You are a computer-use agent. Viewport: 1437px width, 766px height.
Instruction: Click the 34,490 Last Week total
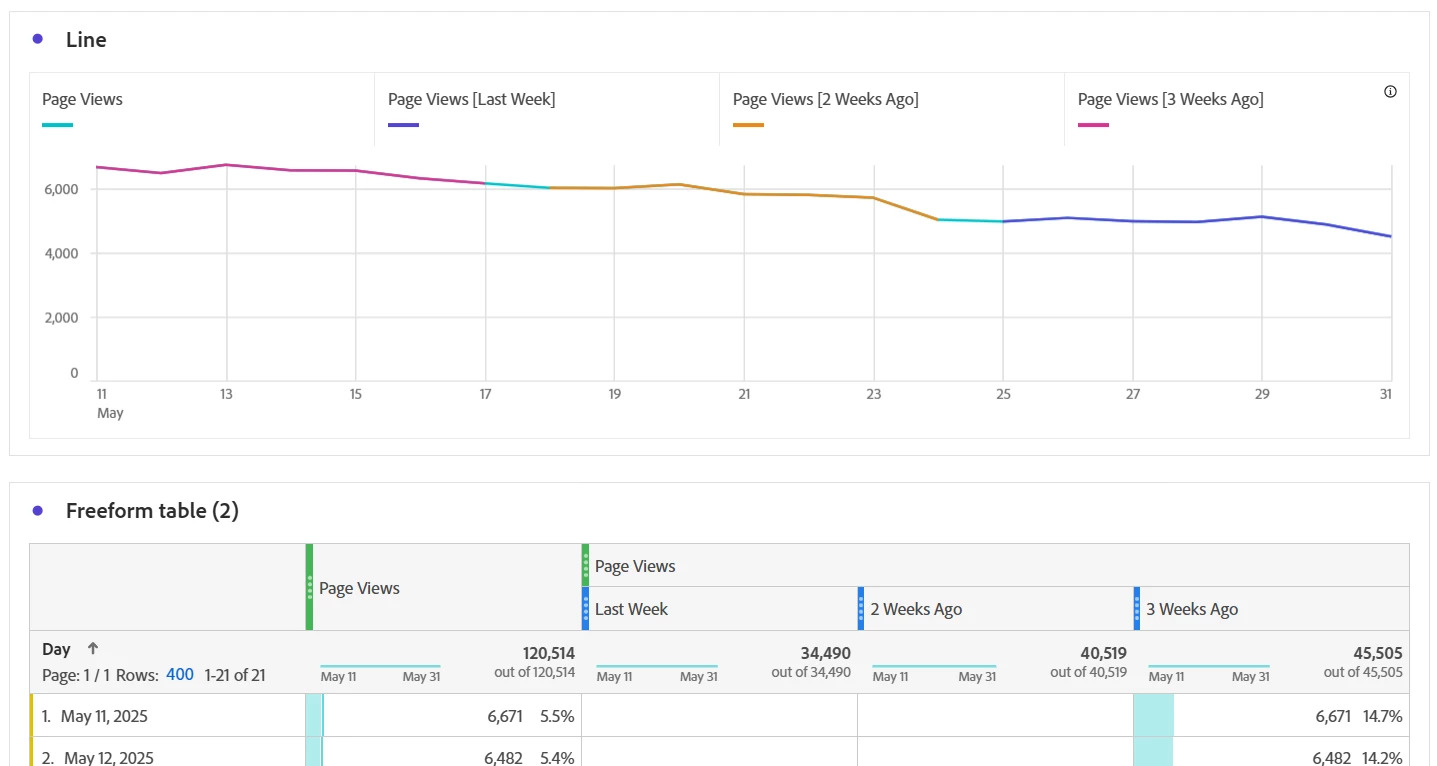point(826,654)
